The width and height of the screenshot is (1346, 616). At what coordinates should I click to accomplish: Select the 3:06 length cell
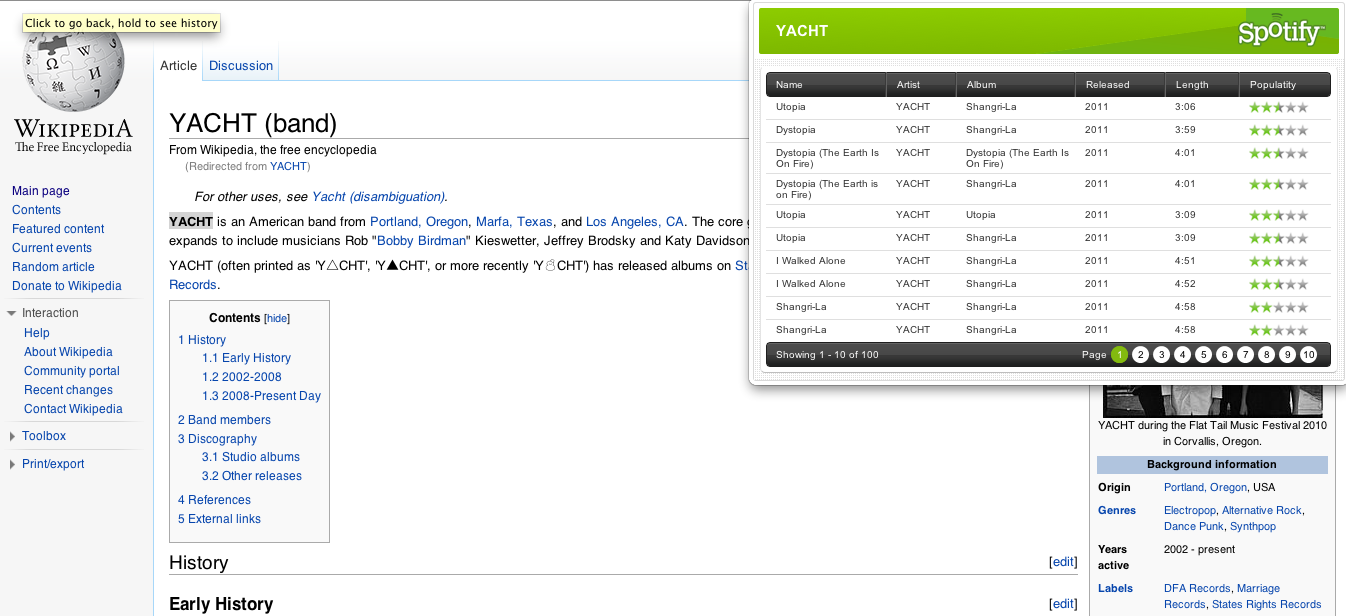pyautogui.click(x=1186, y=107)
